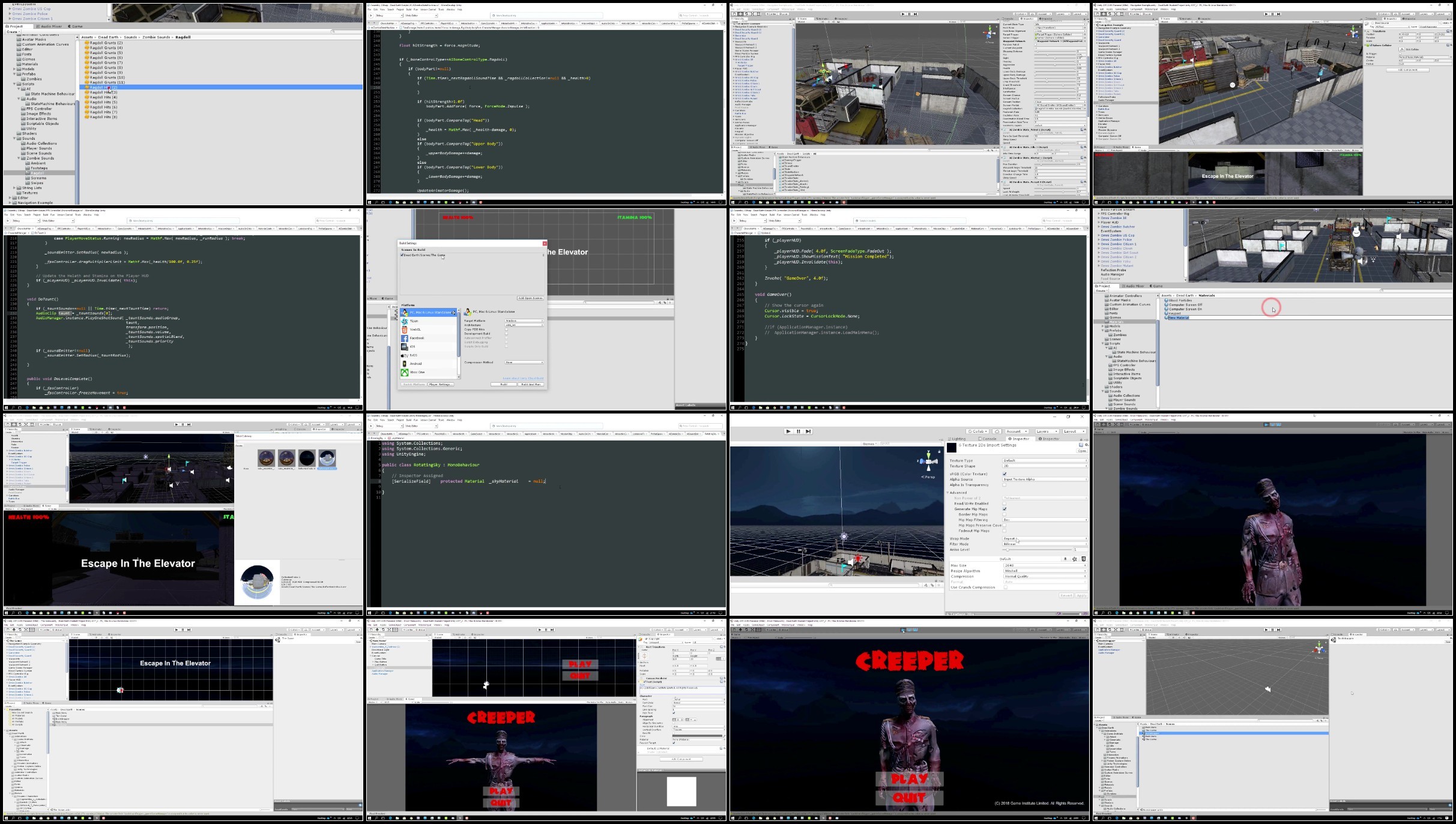
Task: Open the Compression Method dropdown
Action: click(524, 362)
